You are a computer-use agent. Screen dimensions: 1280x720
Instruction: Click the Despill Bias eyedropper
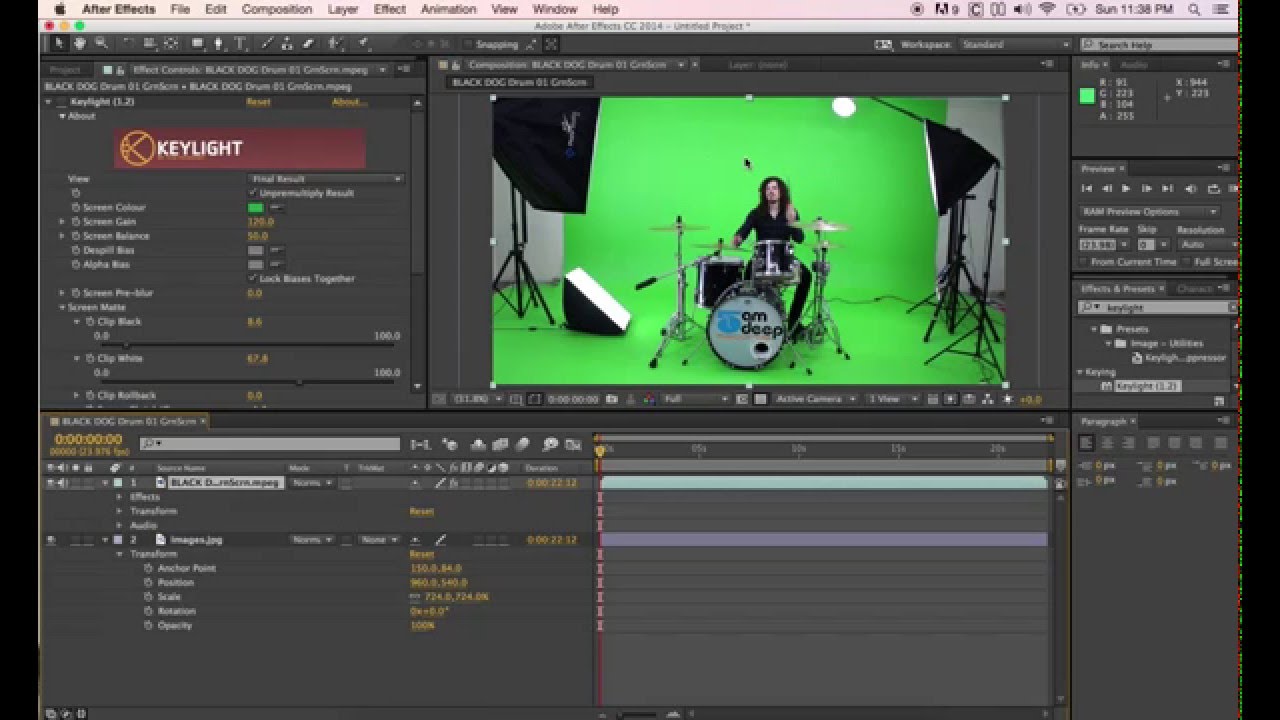click(x=276, y=250)
